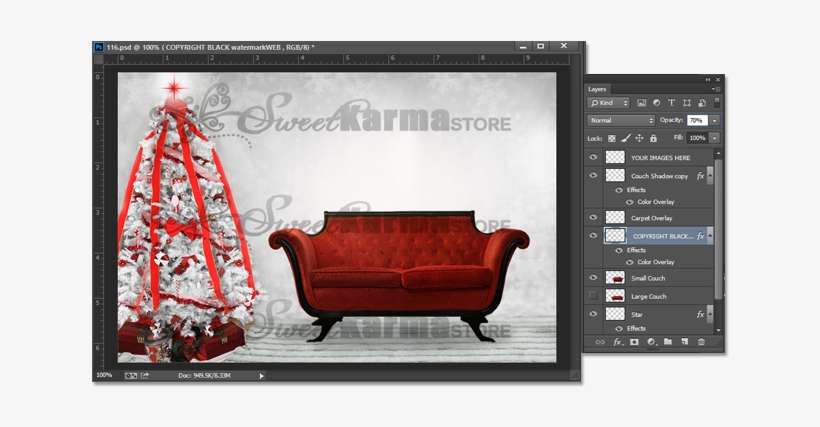Hide the Small Couch layer
The width and height of the screenshot is (820, 427).
pos(593,278)
